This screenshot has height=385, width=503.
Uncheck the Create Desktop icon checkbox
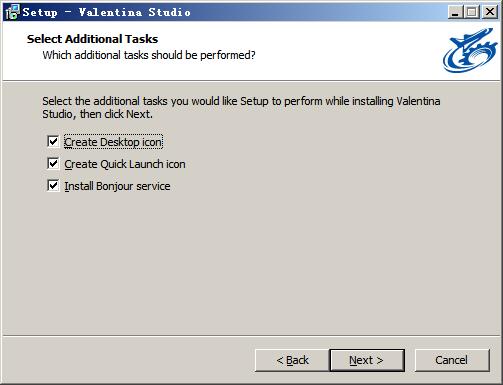tap(53, 141)
